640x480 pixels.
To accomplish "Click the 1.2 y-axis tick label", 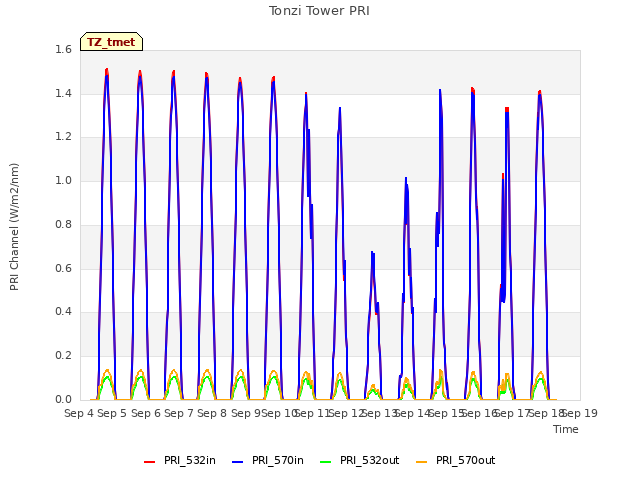I will point(63,137).
